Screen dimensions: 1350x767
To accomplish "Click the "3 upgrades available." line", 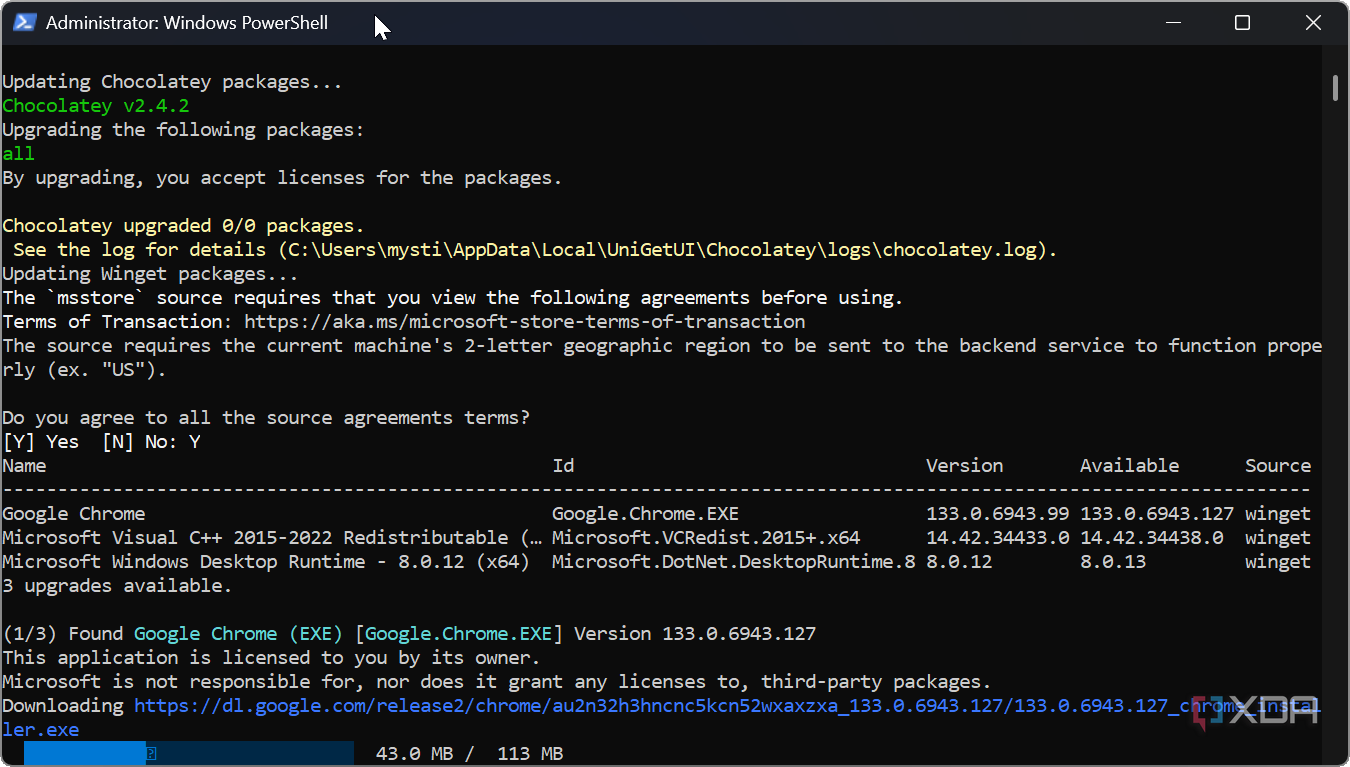I will click(x=117, y=585).
